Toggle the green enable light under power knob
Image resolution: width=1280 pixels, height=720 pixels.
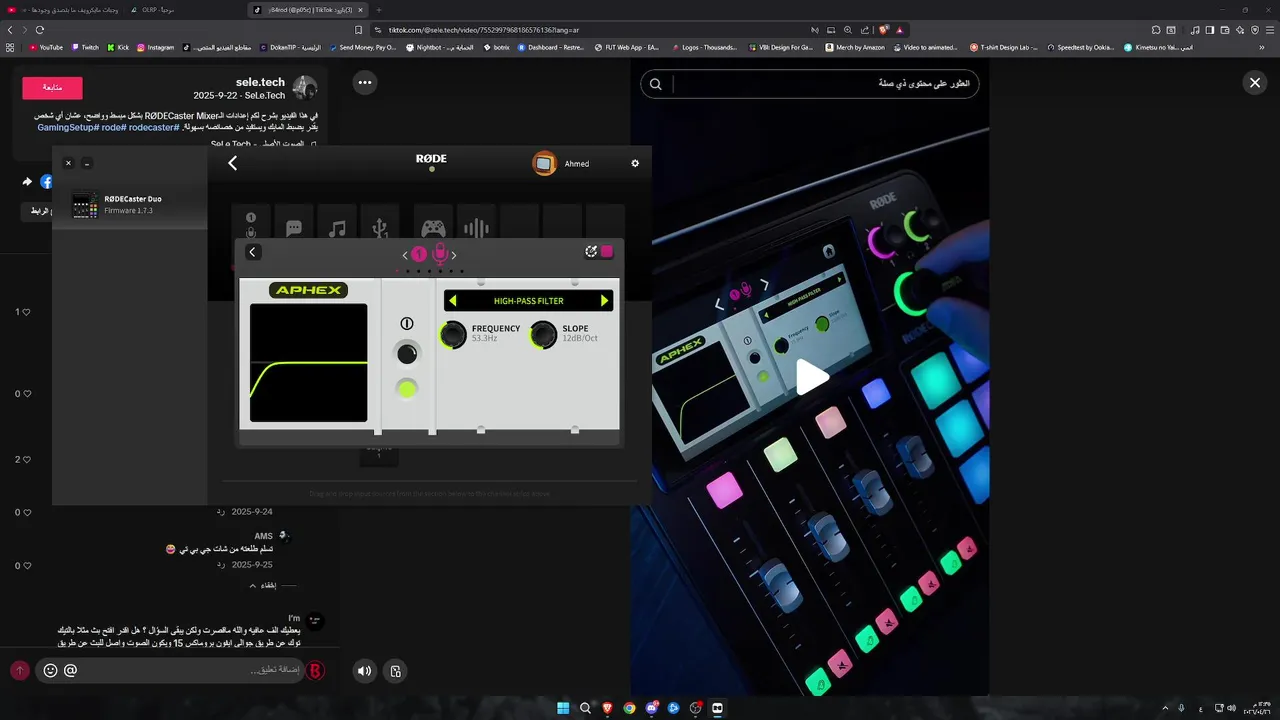tap(406, 389)
